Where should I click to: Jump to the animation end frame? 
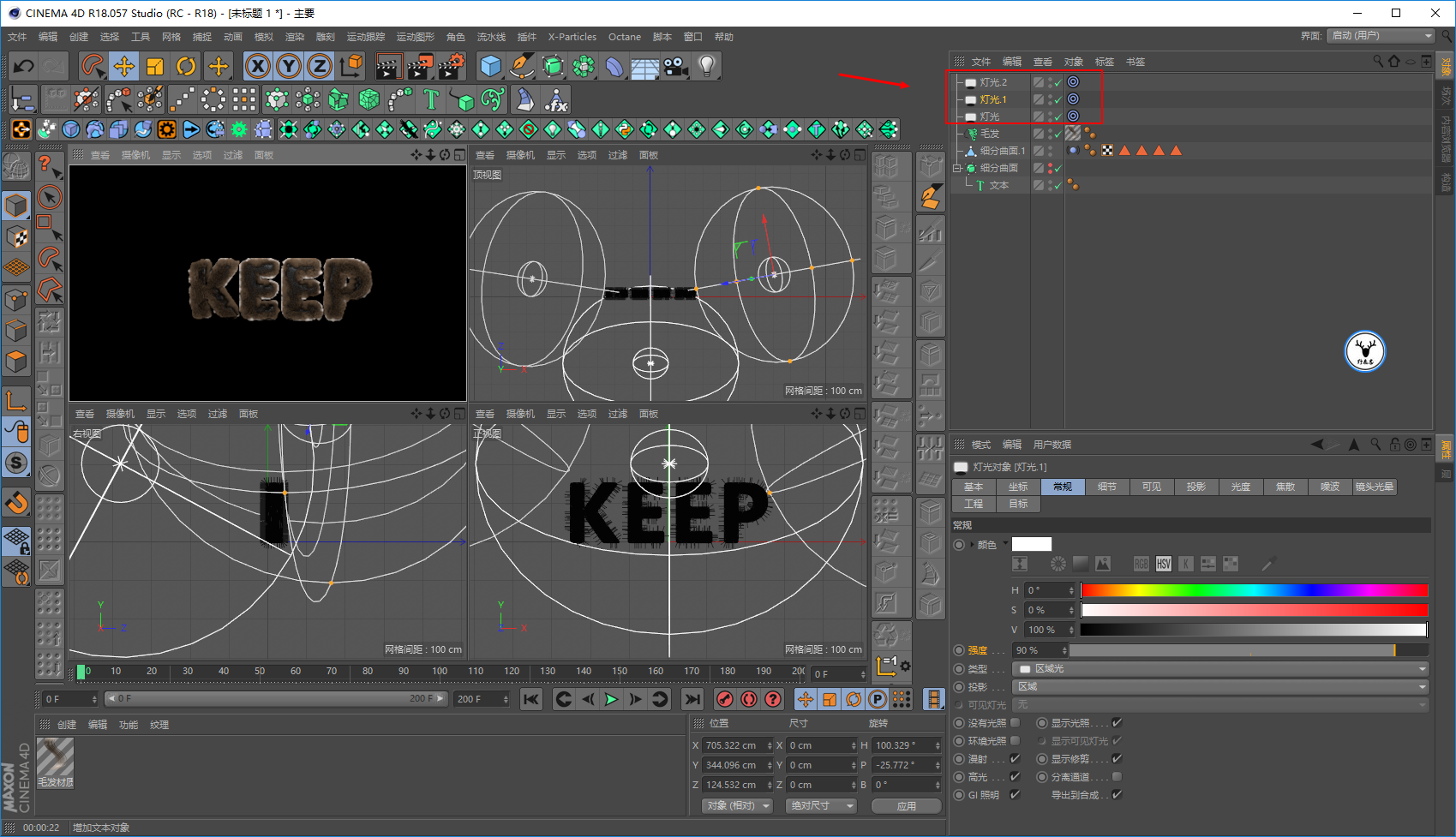pos(692,699)
